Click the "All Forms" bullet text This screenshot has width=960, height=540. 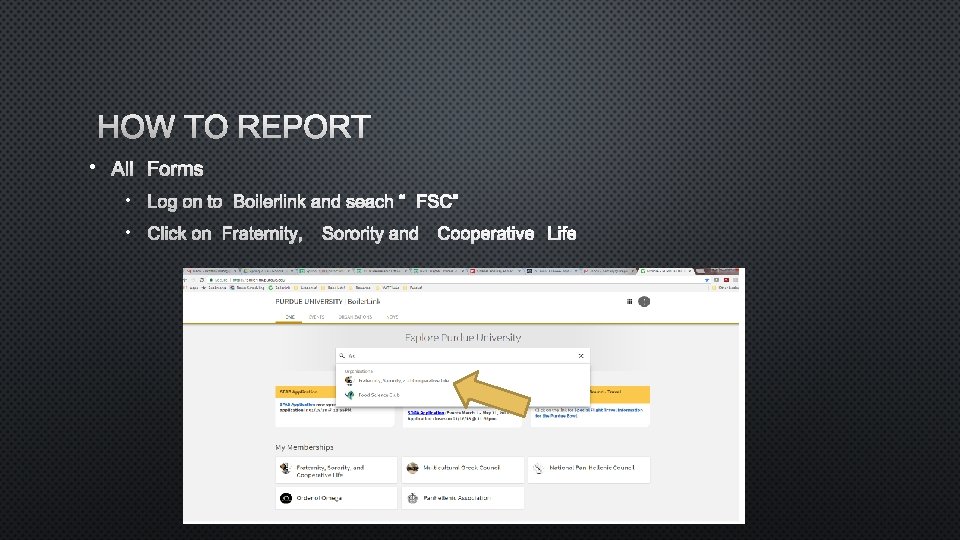point(157,169)
